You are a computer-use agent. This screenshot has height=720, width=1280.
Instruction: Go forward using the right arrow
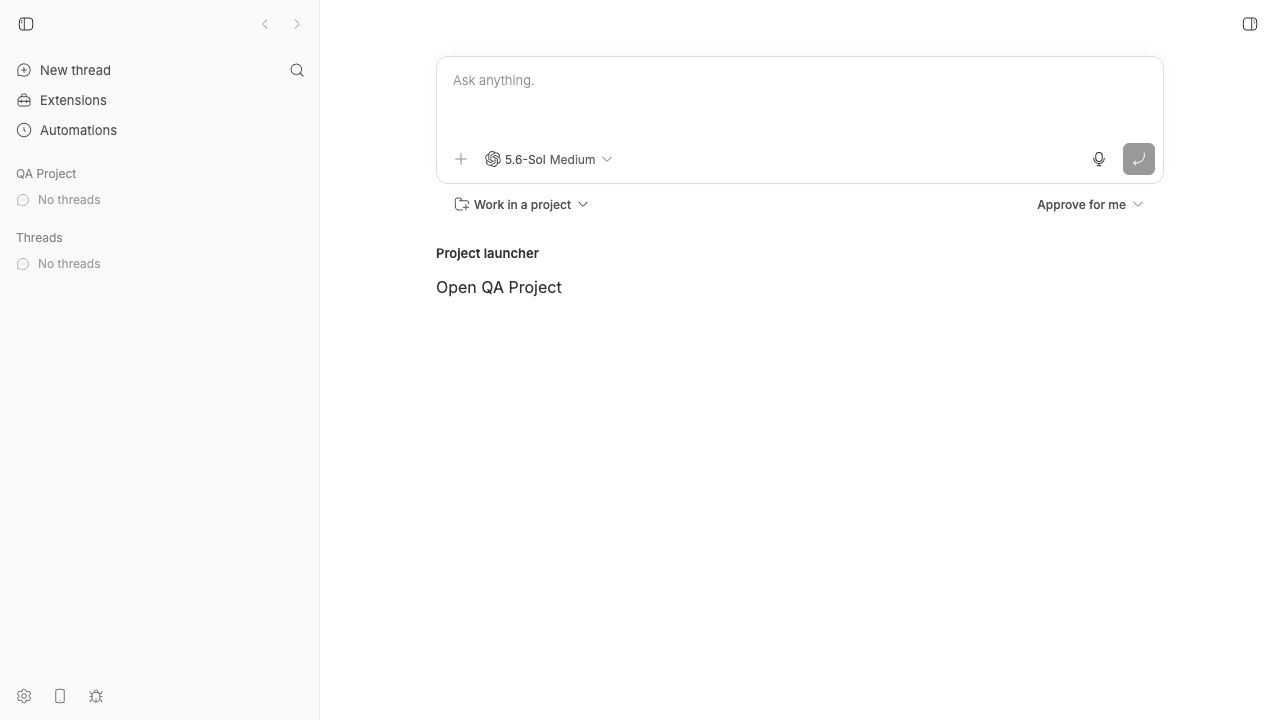pyautogui.click(x=297, y=24)
